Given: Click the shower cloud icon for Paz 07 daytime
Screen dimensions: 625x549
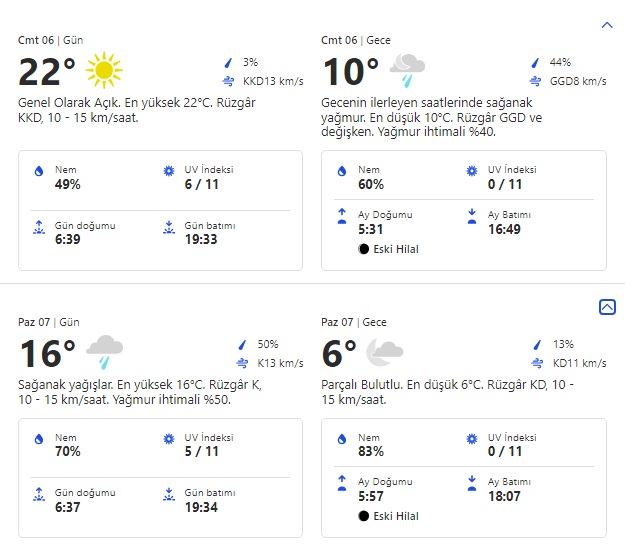Looking at the screenshot, I should (104, 353).
